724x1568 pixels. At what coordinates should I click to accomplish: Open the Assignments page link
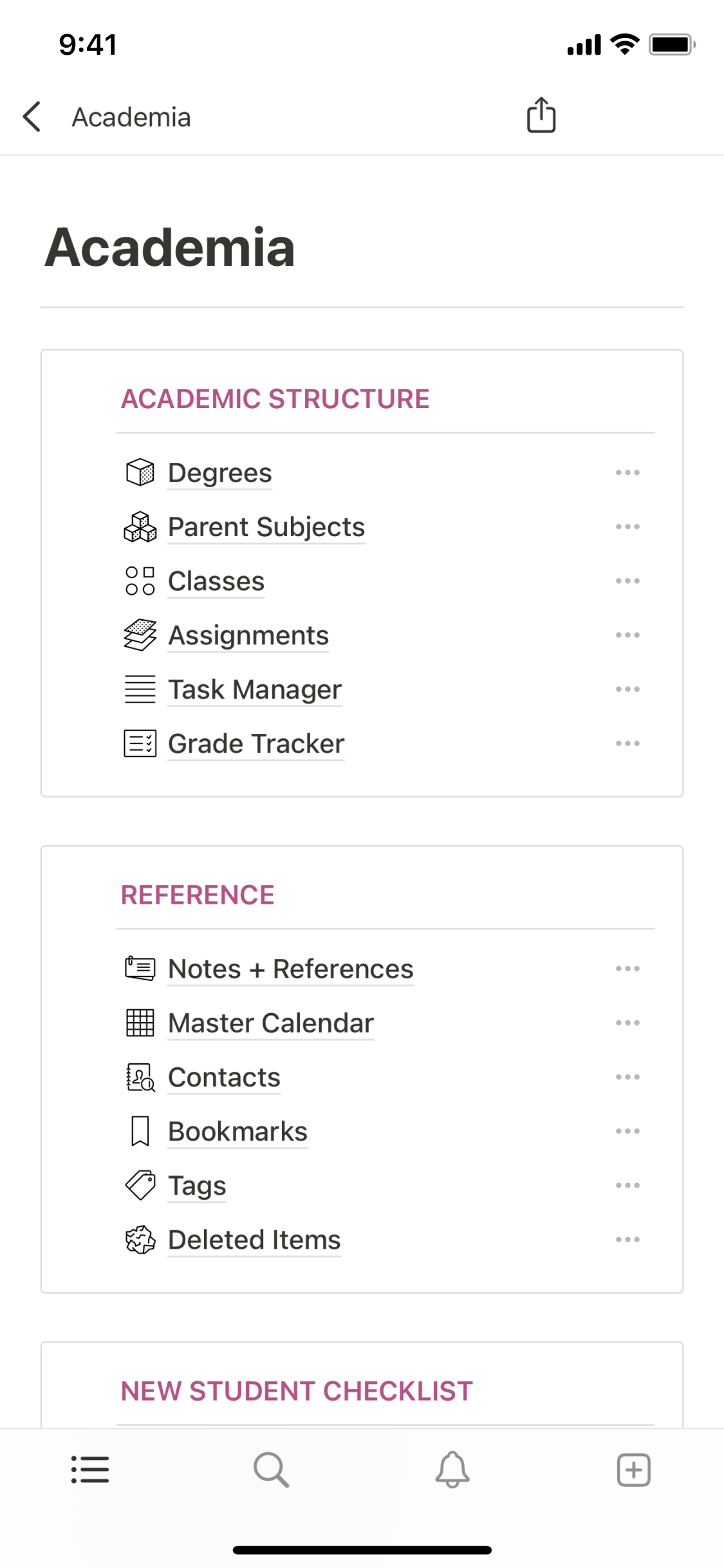click(248, 635)
